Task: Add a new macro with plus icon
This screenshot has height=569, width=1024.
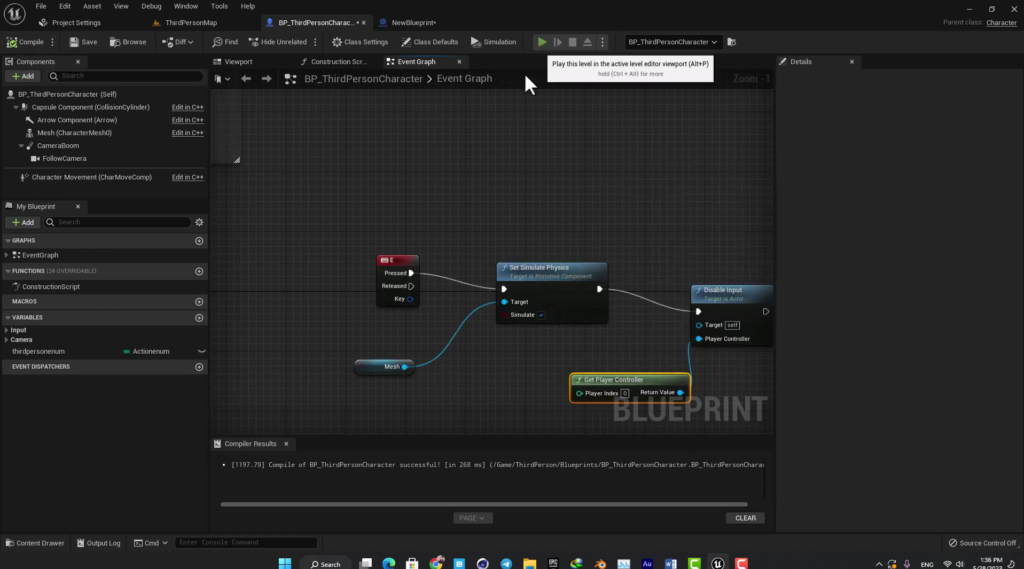Action: (x=199, y=302)
